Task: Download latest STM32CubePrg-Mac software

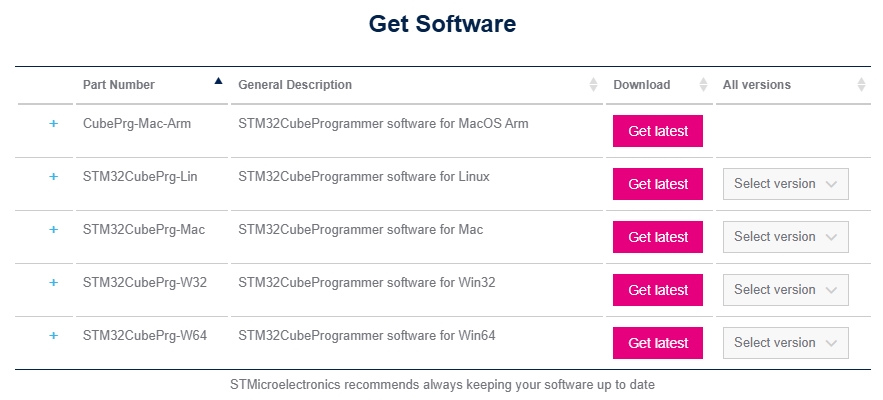Action: pos(657,237)
